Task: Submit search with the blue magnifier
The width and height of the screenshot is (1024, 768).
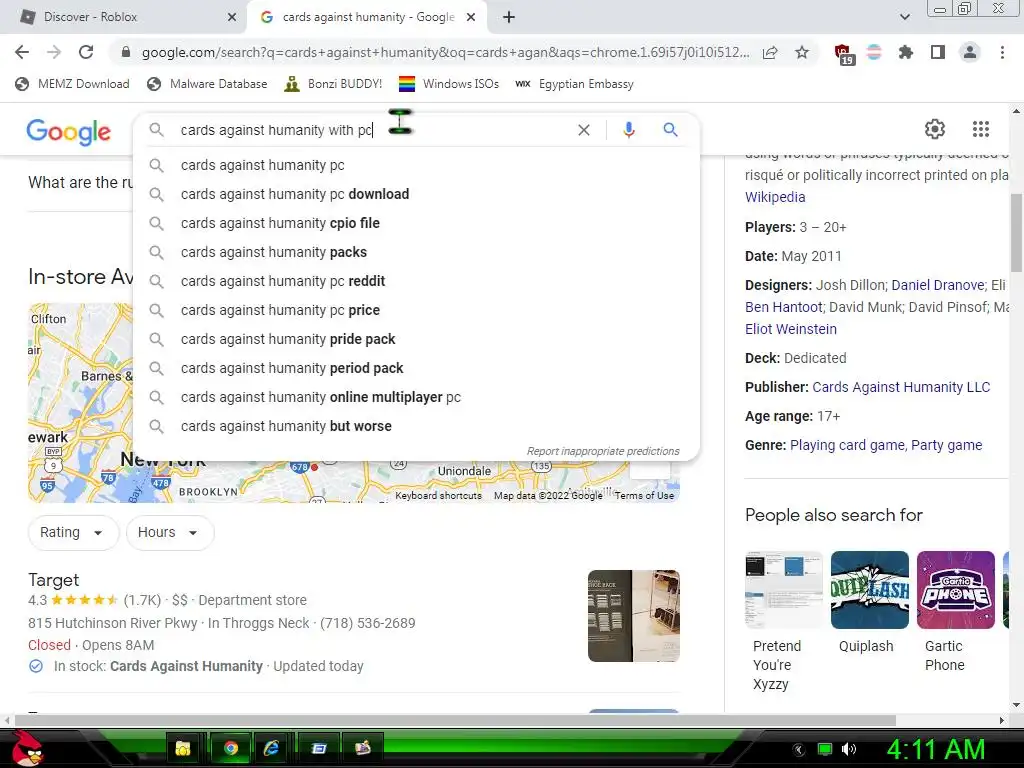Action: 670,130
